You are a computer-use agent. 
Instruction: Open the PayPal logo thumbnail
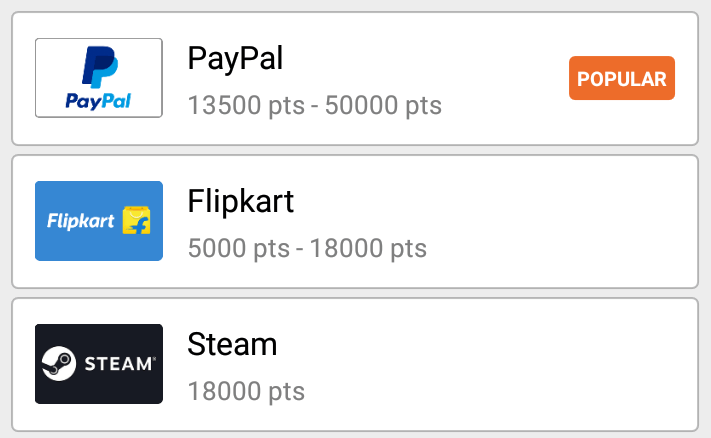click(99, 78)
